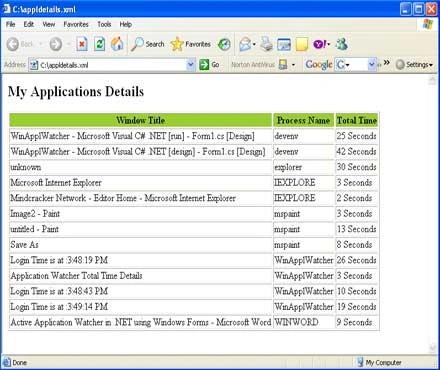Click 'Login Time is at :3:48:19 PM' cell

tap(141, 260)
